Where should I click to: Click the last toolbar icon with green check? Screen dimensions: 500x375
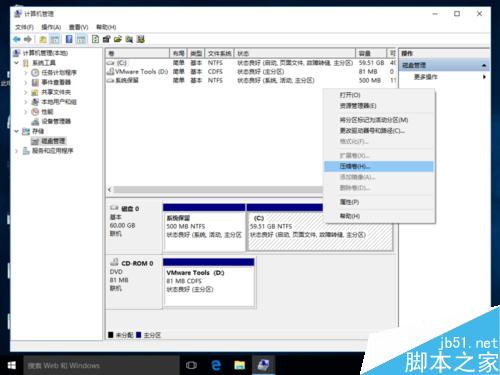pos(140,39)
